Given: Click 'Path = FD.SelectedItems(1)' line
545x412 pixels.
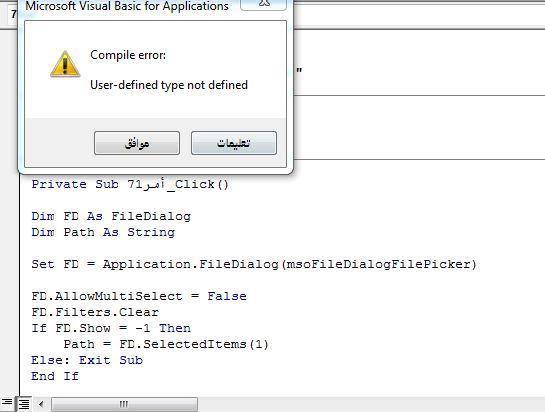Looking at the screenshot, I should click(166, 344).
